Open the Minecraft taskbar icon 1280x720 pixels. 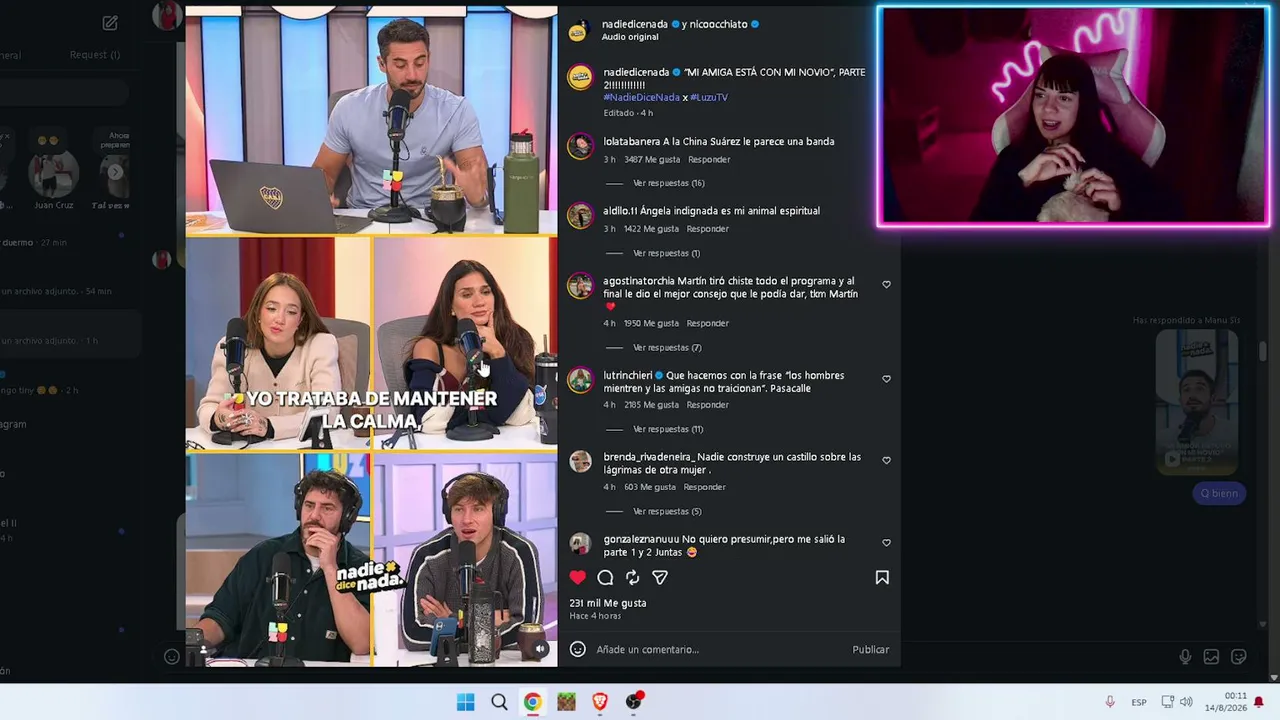tap(566, 702)
